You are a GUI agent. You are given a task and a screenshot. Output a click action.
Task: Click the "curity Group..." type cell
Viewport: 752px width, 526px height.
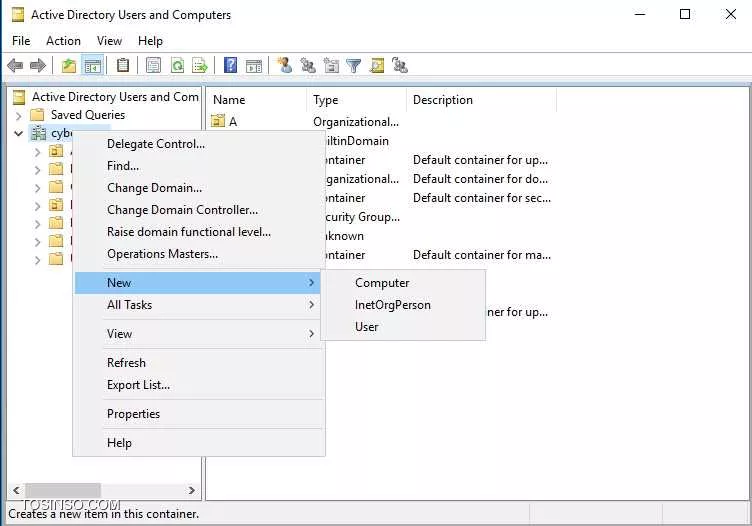[363, 217]
